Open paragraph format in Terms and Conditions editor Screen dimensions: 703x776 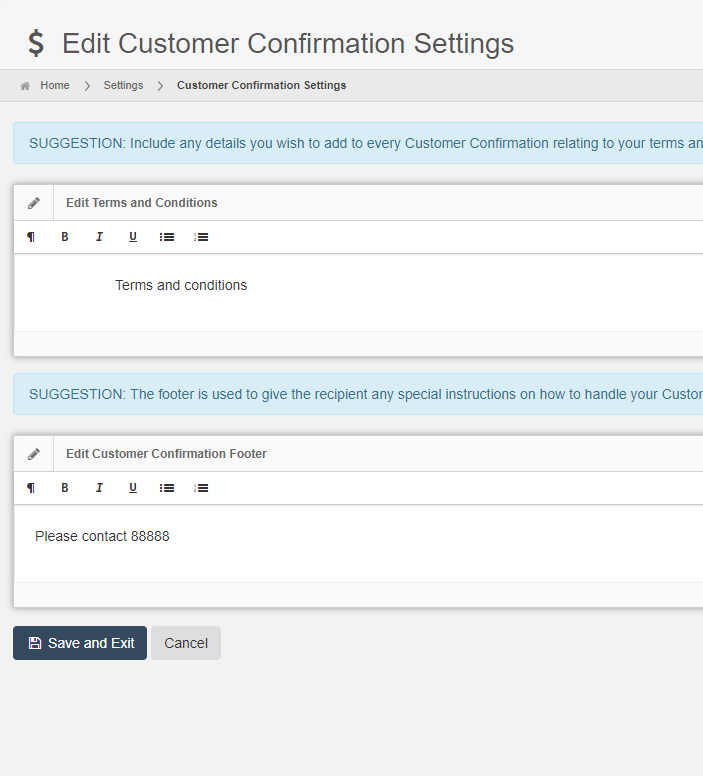pos(31,237)
